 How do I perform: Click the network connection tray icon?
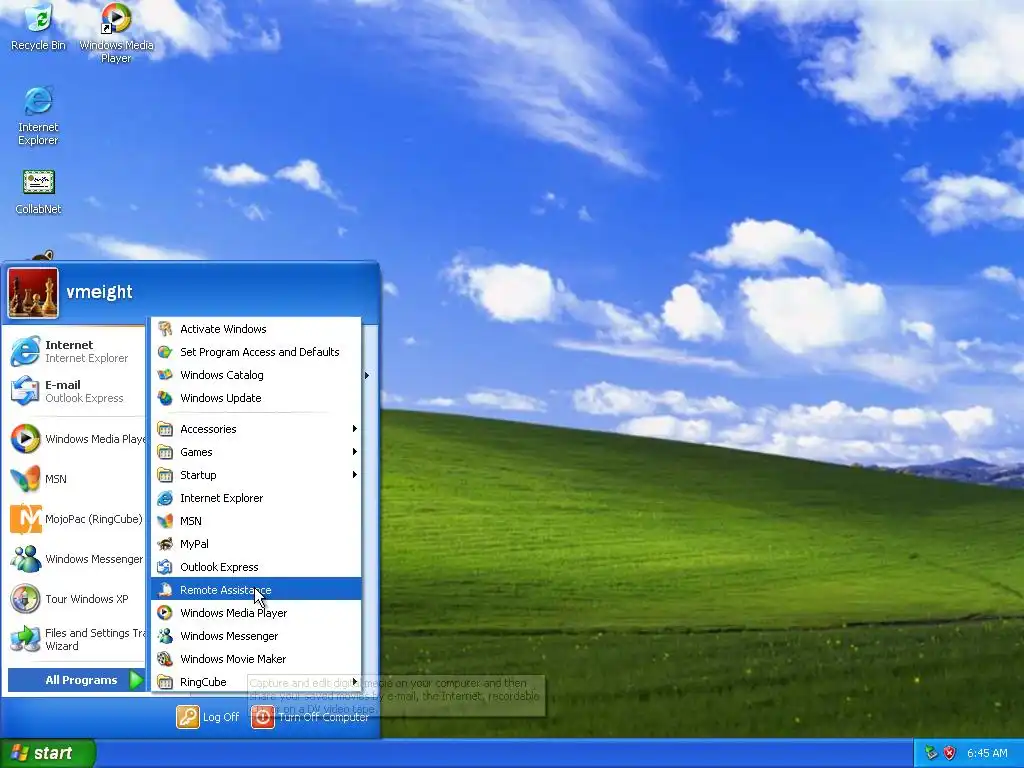(x=931, y=753)
